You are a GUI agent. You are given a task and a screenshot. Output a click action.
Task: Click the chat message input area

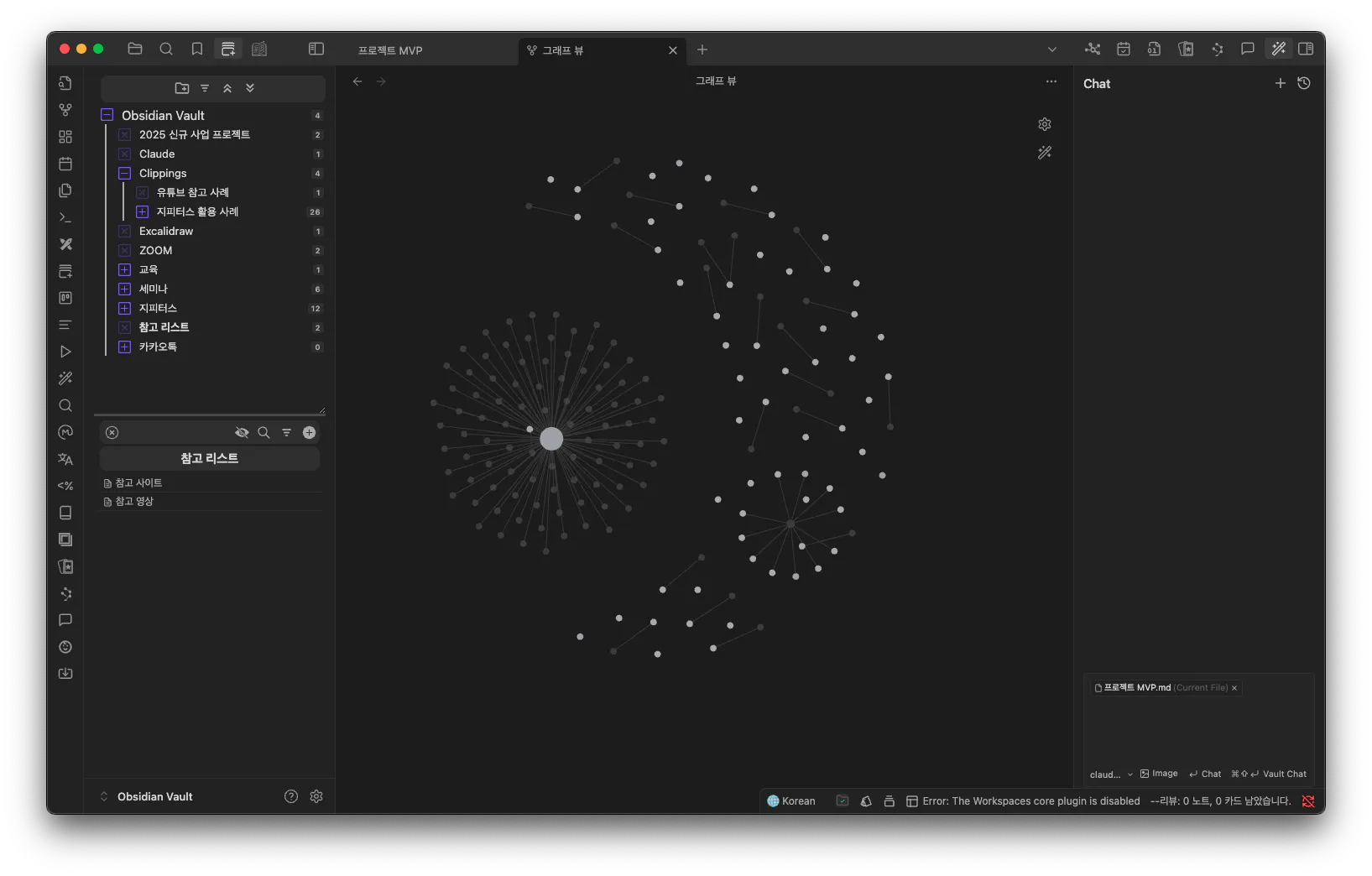click(x=1198, y=730)
